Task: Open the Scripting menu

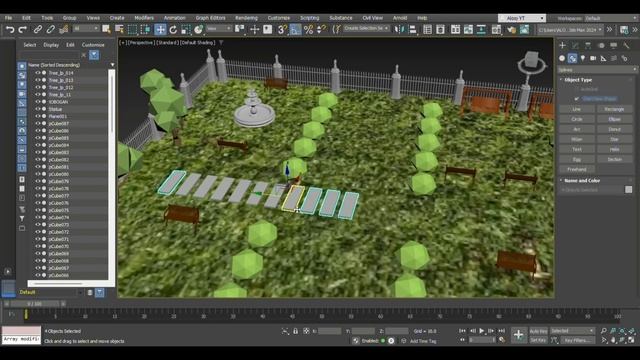Action: tap(309, 18)
